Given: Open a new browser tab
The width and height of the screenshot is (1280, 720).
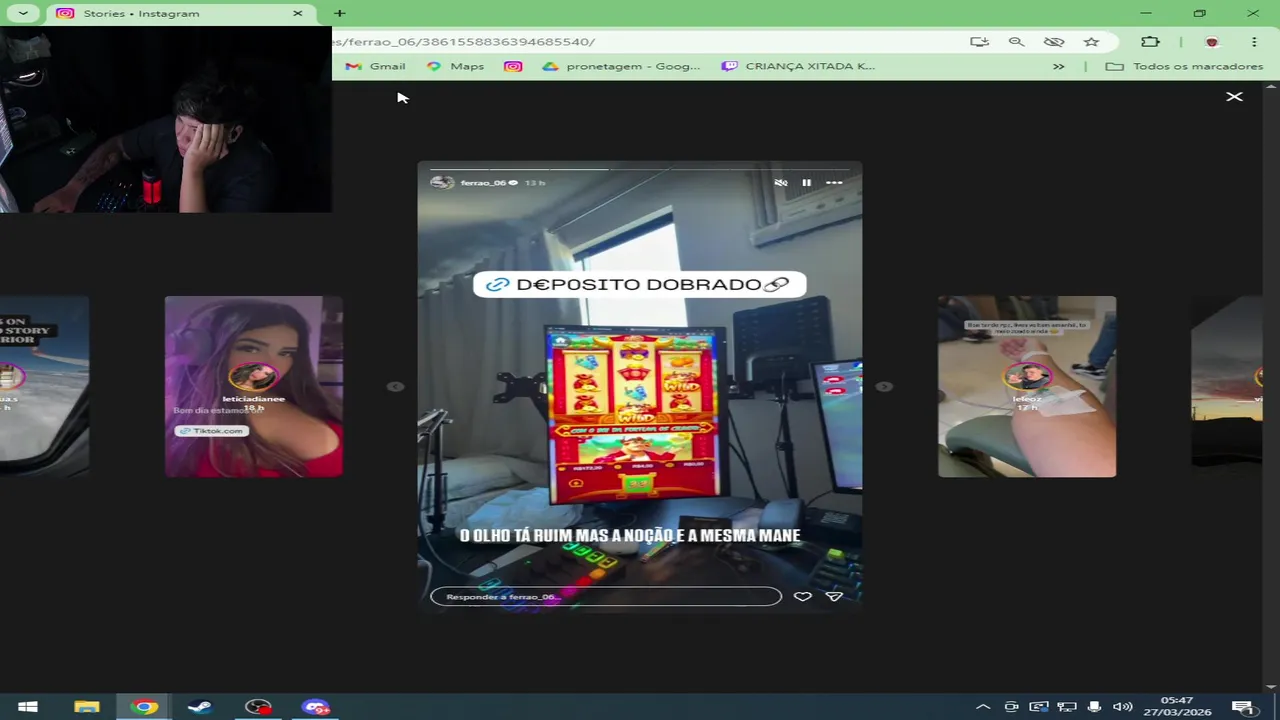Looking at the screenshot, I should click(340, 13).
